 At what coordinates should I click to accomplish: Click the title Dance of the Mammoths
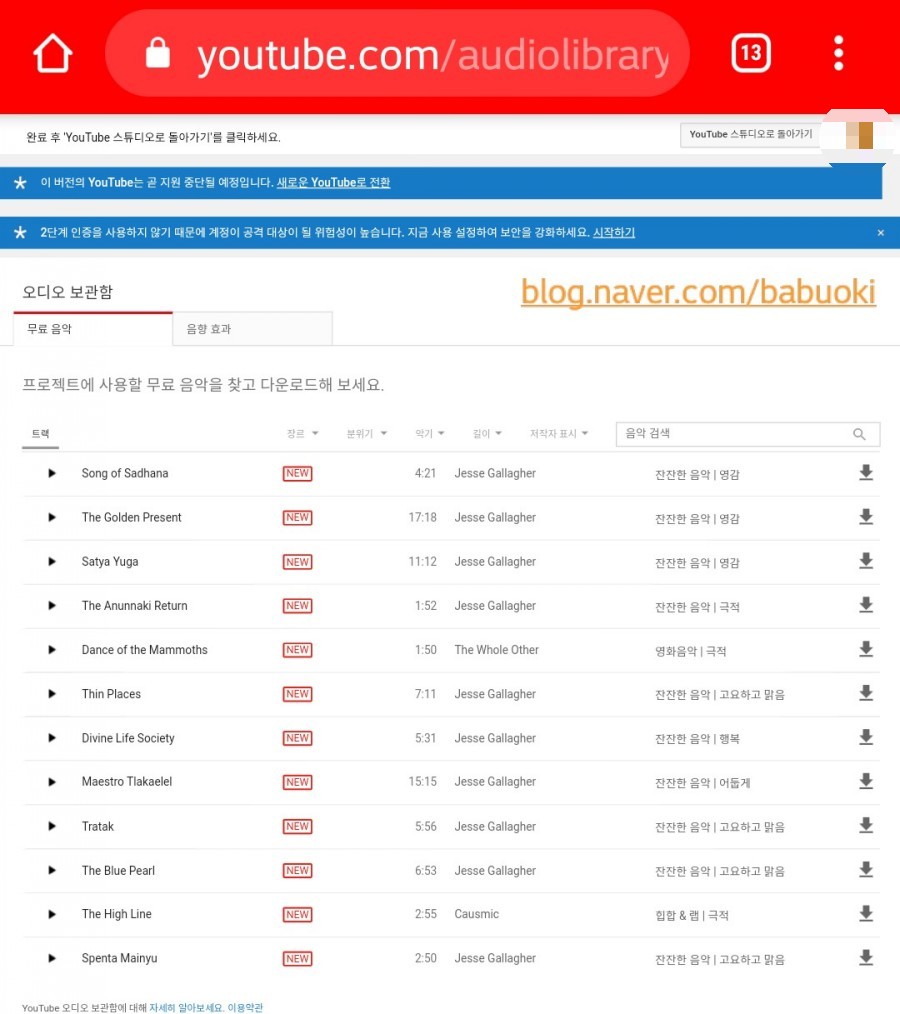(x=145, y=650)
